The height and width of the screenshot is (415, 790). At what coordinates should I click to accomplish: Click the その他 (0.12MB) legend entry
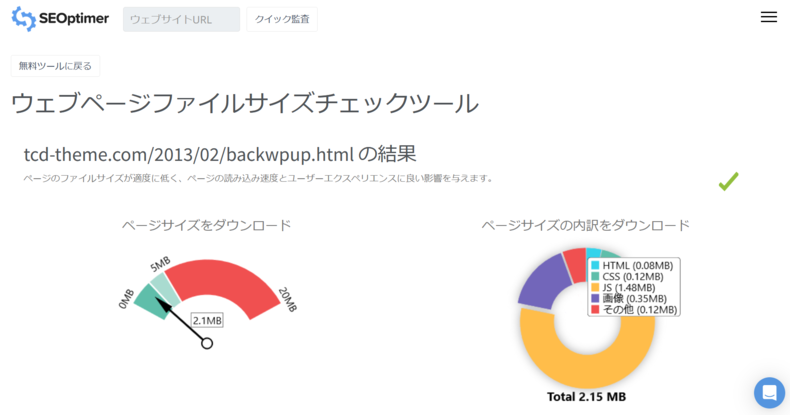point(634,310)
